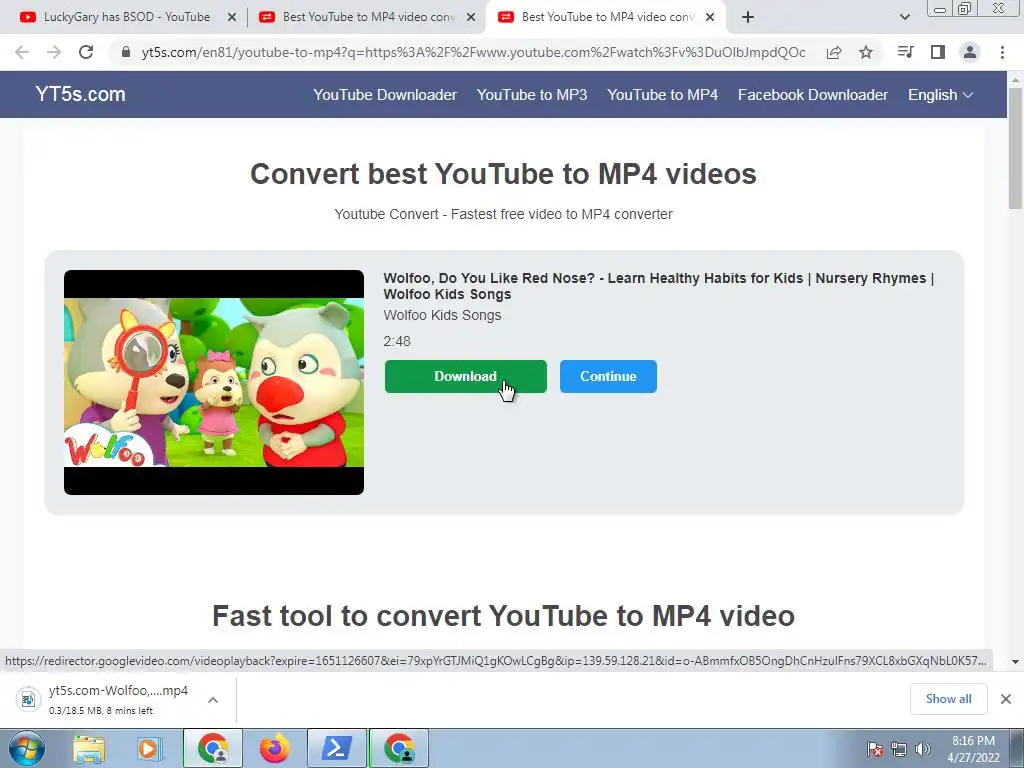The width and height of the screenshot is (1024, 768).
Task: Click the mp4 file icon in downloads bar
Action: [28, 699]
